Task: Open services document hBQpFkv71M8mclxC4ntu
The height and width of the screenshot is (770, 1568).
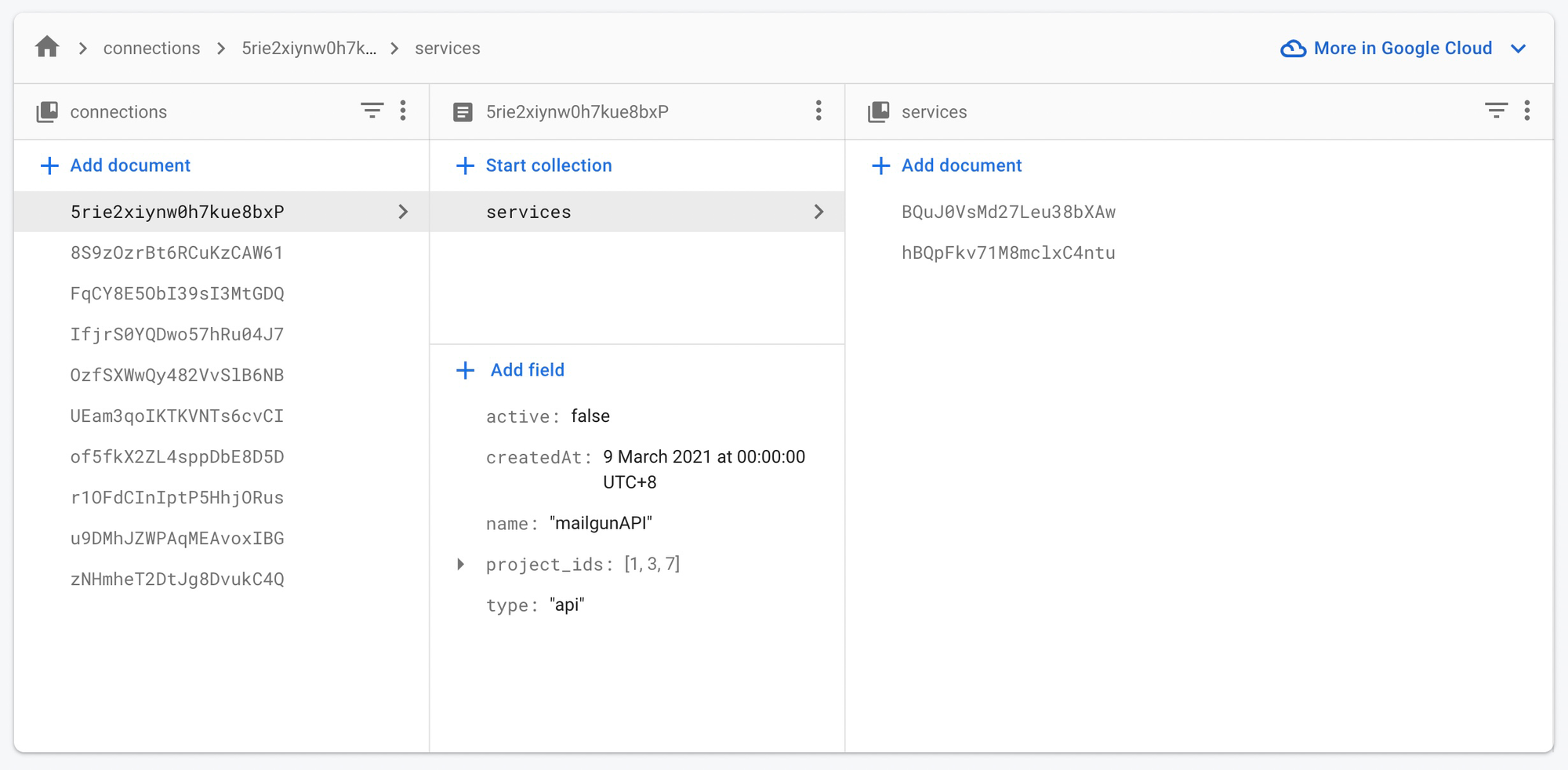Action: (1008, 252)
